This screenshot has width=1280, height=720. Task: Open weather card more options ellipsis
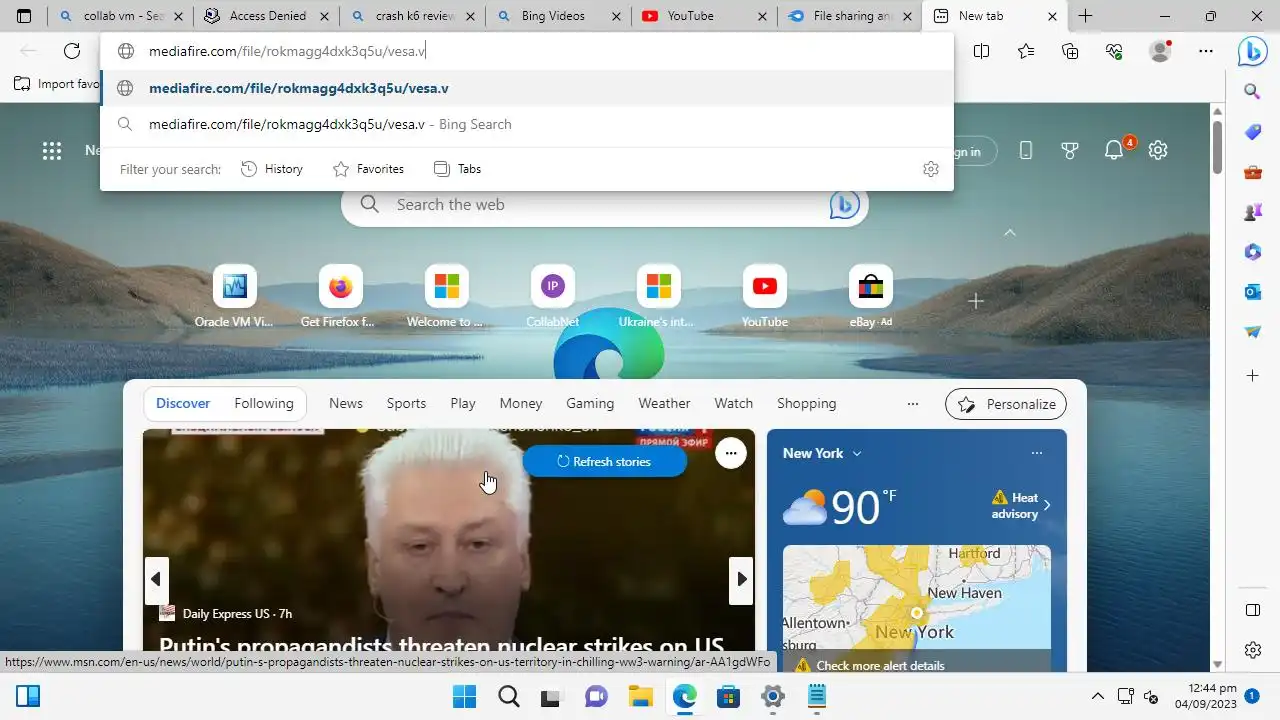click(1036, 453)
